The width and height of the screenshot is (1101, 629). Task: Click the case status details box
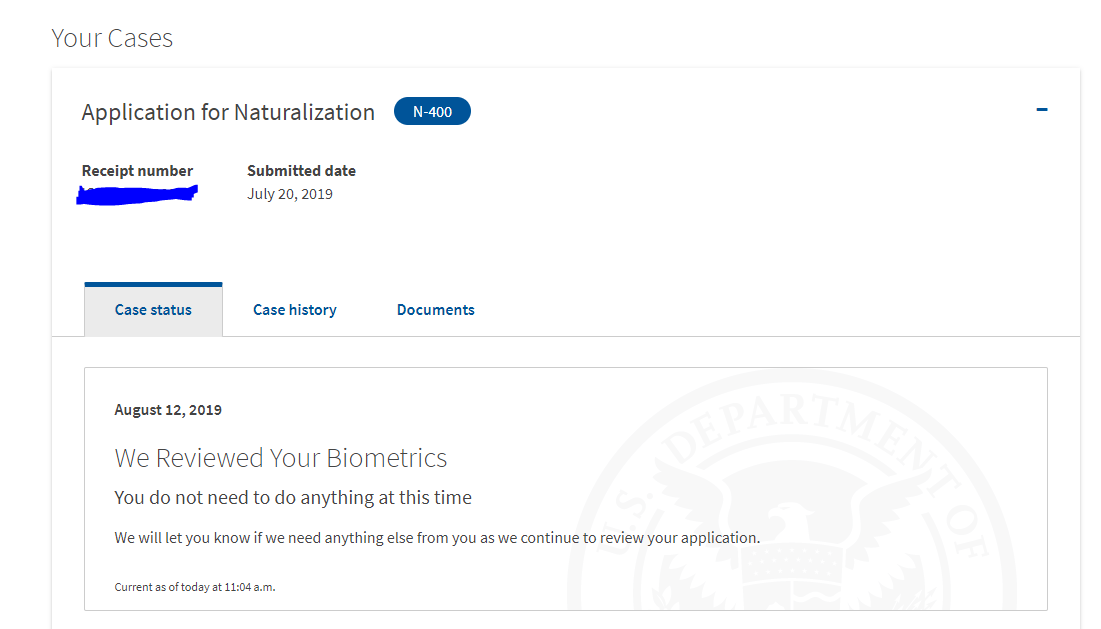pos(566,489)
